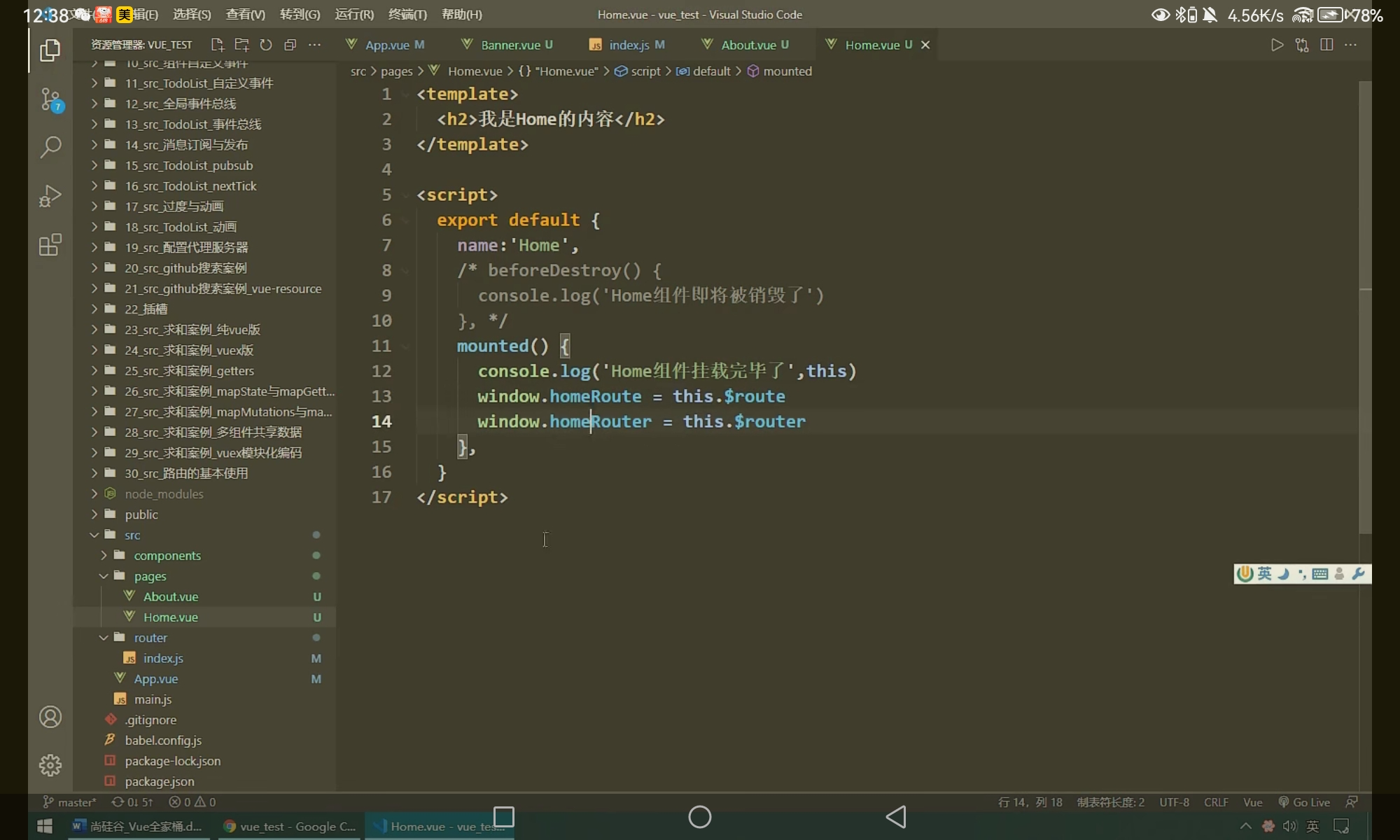Switch to the index.js tab
1400x840 pixels.
tap(628, 45)
